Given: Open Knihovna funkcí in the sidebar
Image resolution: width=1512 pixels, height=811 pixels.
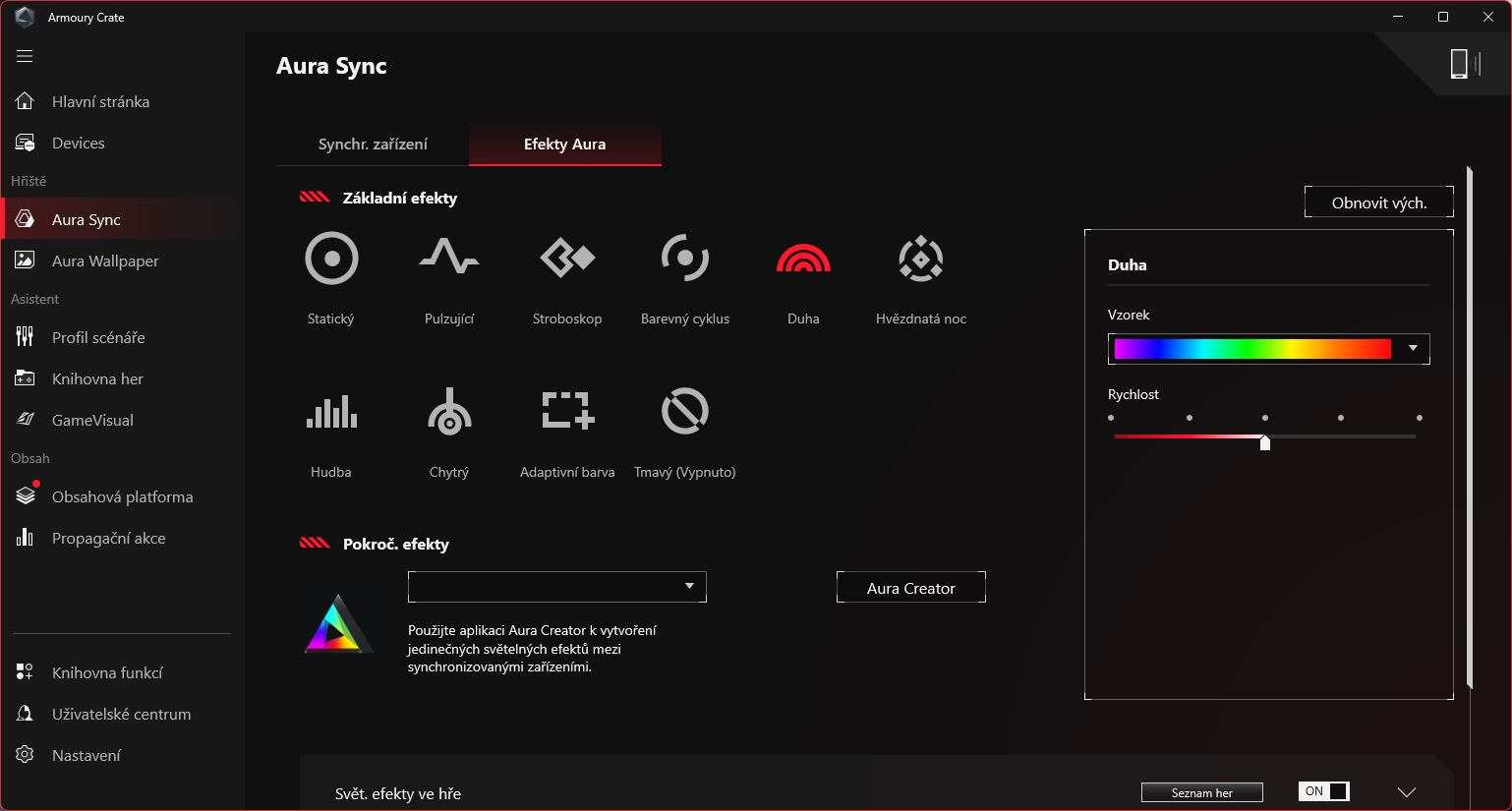Looking at the screenshot, I should [x=122, y=672].
